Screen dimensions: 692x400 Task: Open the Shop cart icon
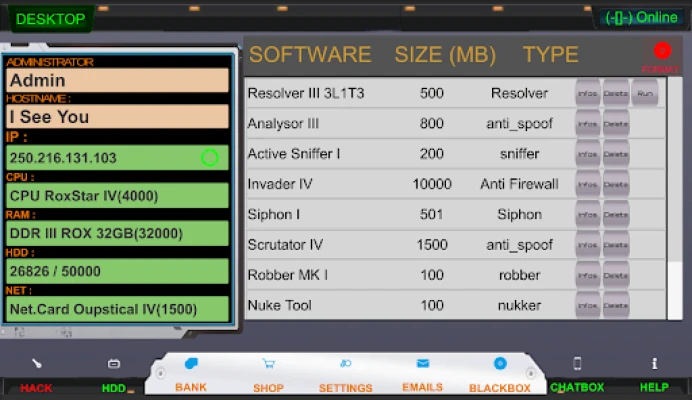268,364
